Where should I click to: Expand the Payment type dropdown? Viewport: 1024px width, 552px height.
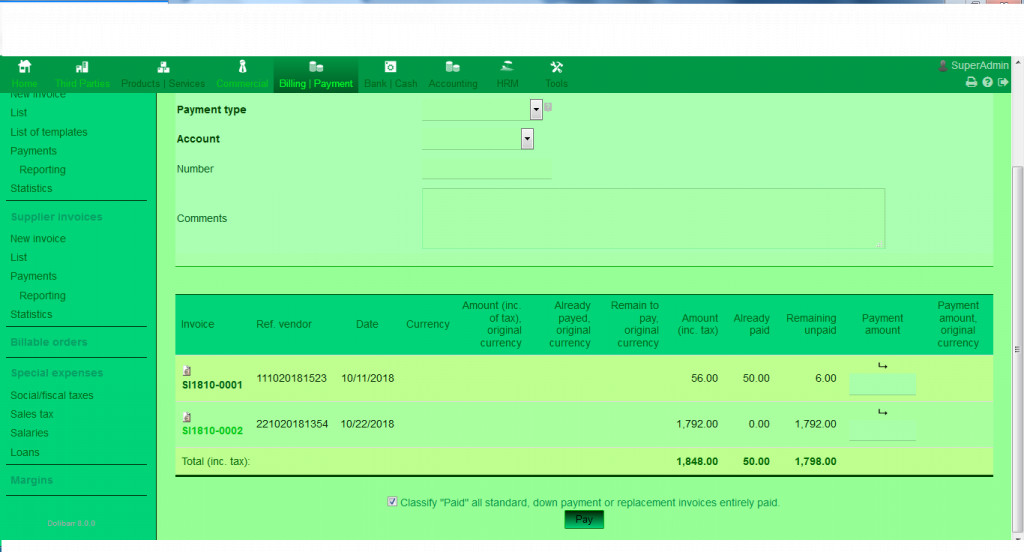(536, 110)
